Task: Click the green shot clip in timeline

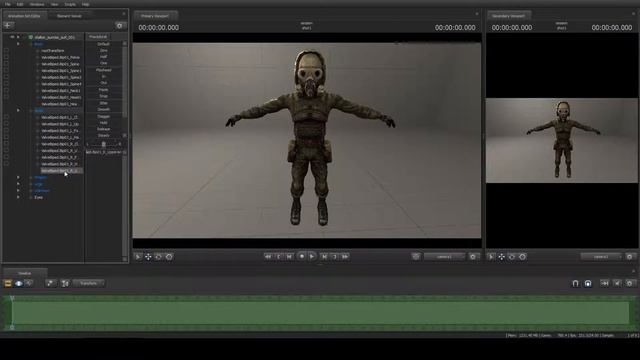Action: coord(320,313)
